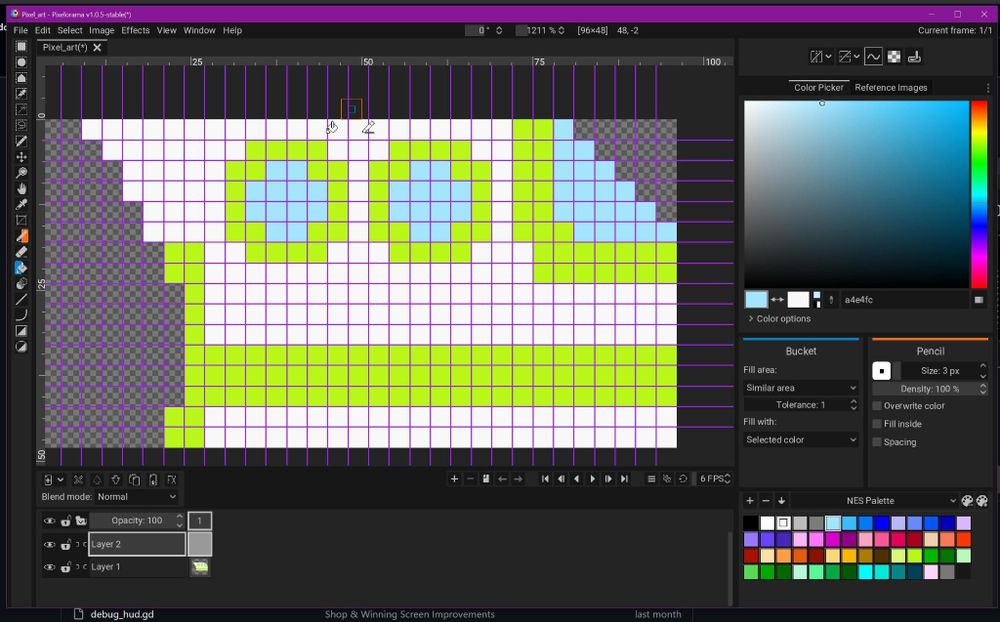This screenshot has height=622, width=1000.
Task: Lock Layer 1
Action: click(x=66, y=567)
